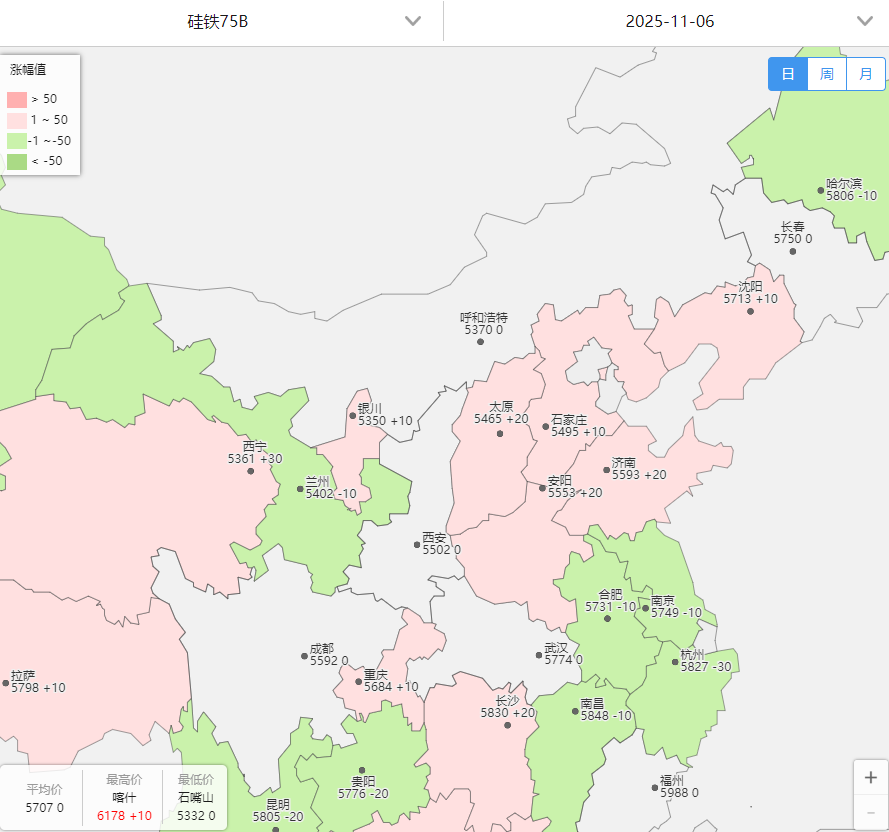The height and width of the screenshot is (832, 889).
Task: Switch to the 周 (weekly) tab
Action: (827, 74)
